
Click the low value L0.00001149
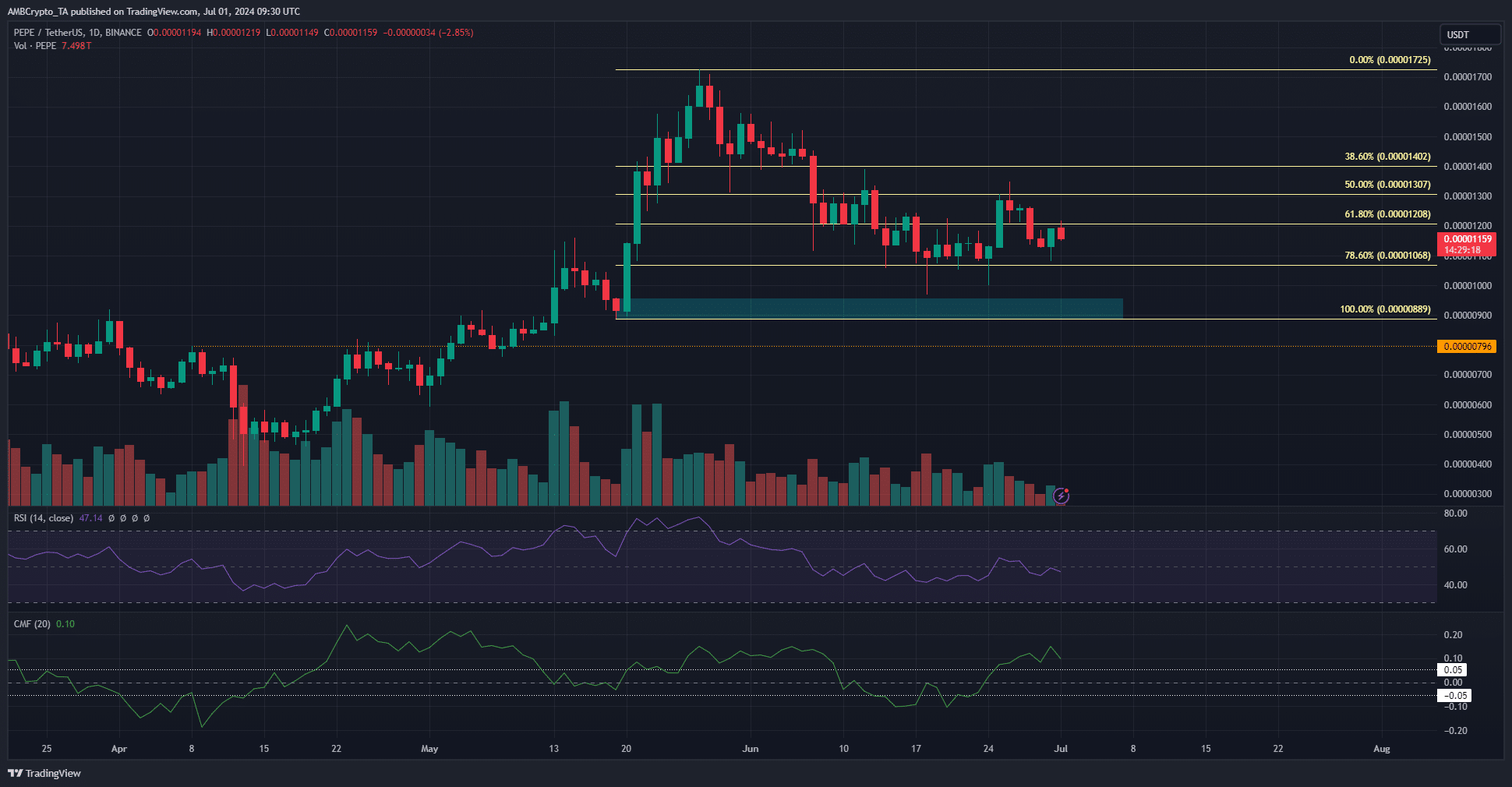(x=292, y=33)
